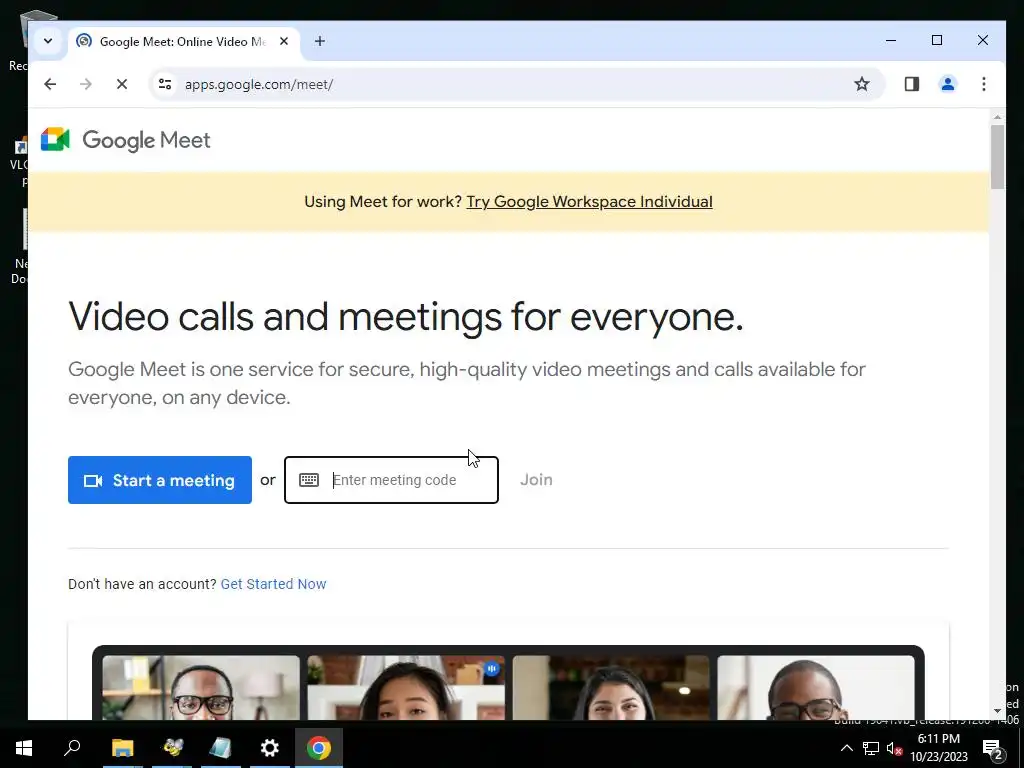Open a new tab with plus button
This screenshot has width=1024, height=768.
click(319, 41)
